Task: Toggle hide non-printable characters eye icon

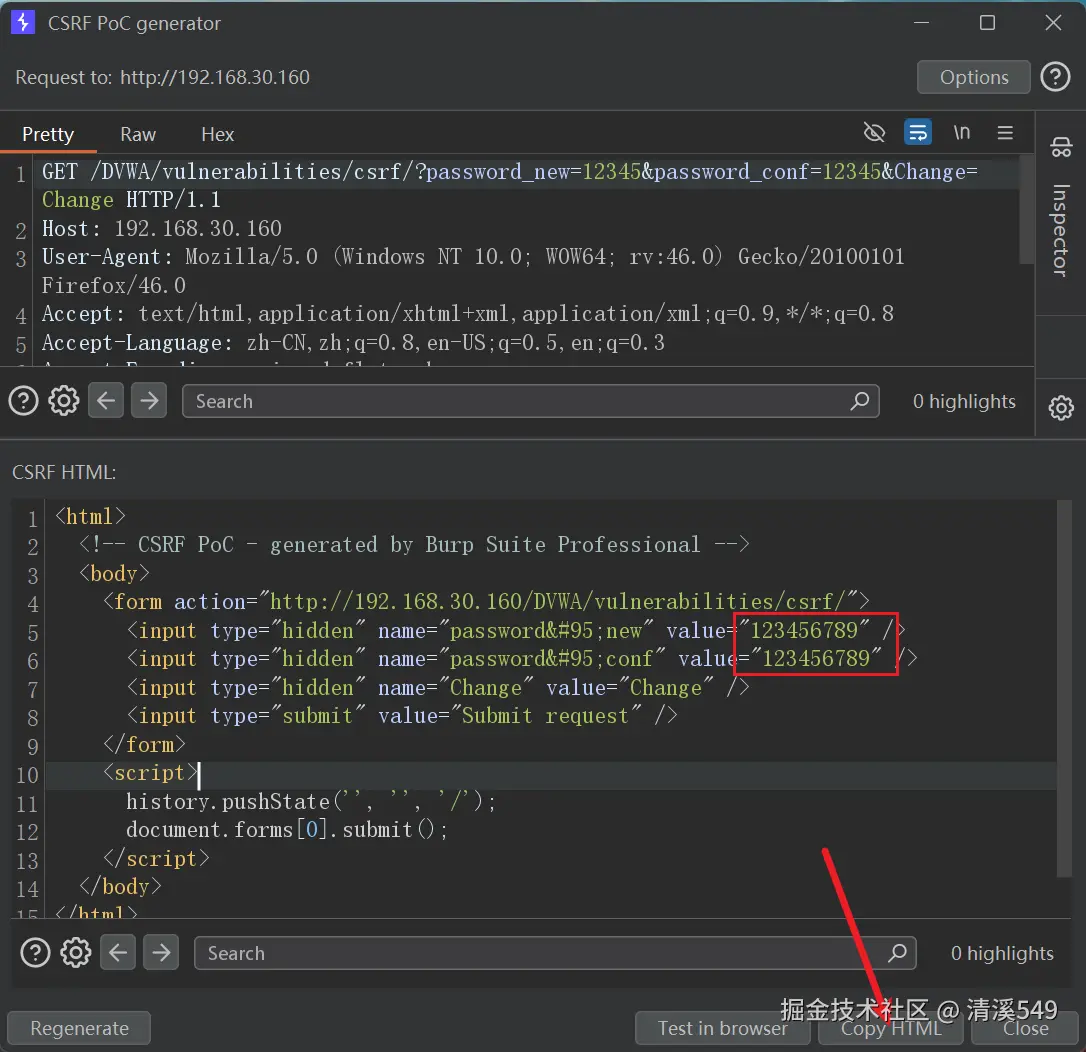Action: tap(874, 132)
